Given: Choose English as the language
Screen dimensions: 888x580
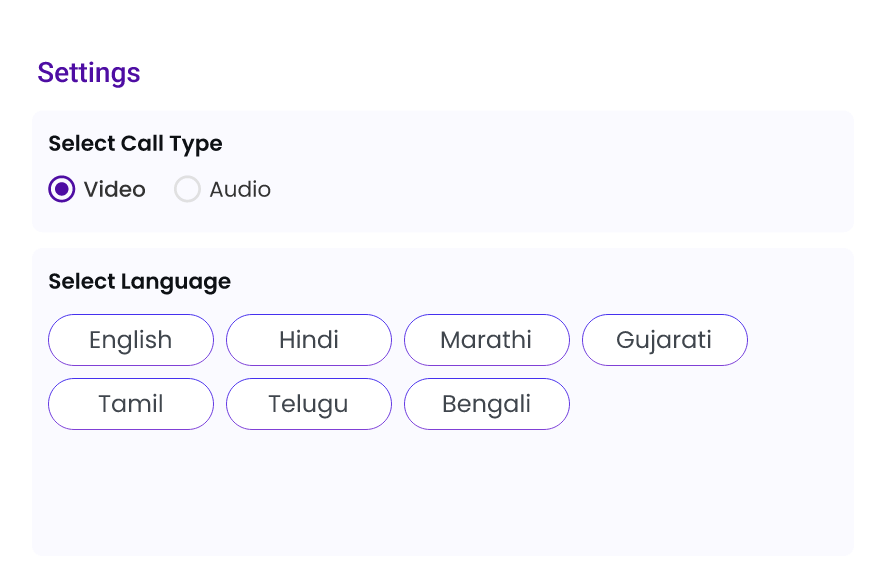Looking at the screenshot, I should tap(131, 340).
